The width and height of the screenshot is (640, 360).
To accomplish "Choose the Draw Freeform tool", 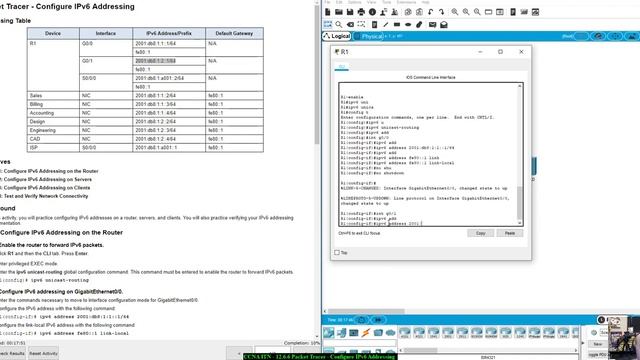I will pyautogui.click(x=419, y=24).
